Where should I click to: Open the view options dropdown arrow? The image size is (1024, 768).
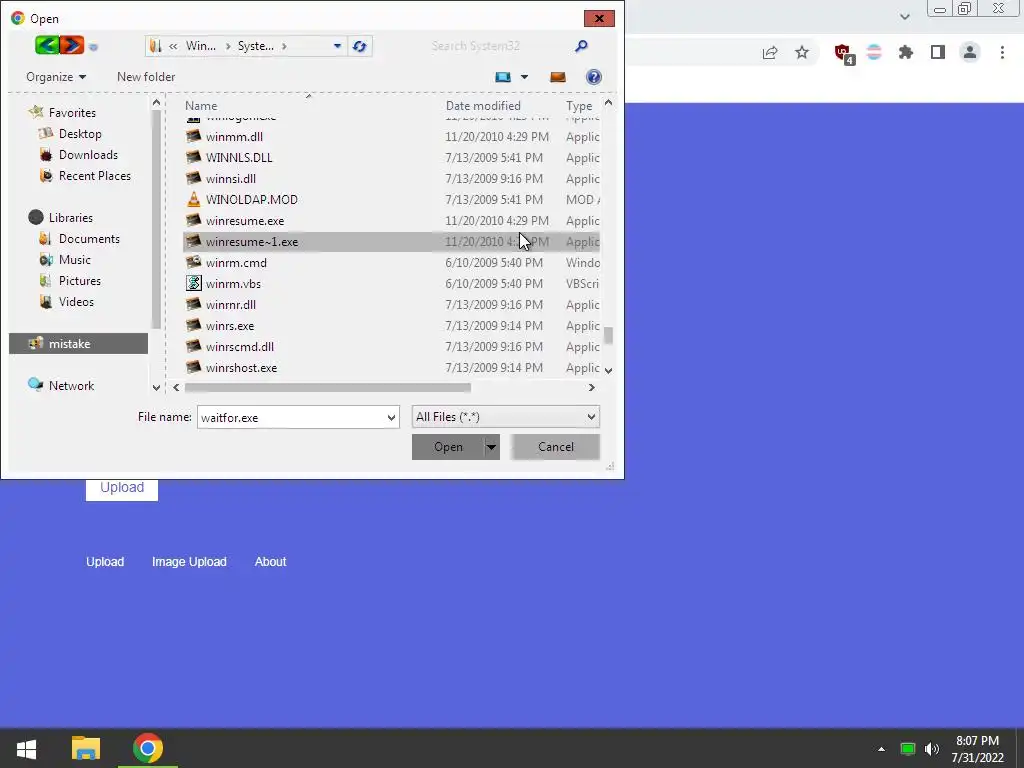[524, 77]
